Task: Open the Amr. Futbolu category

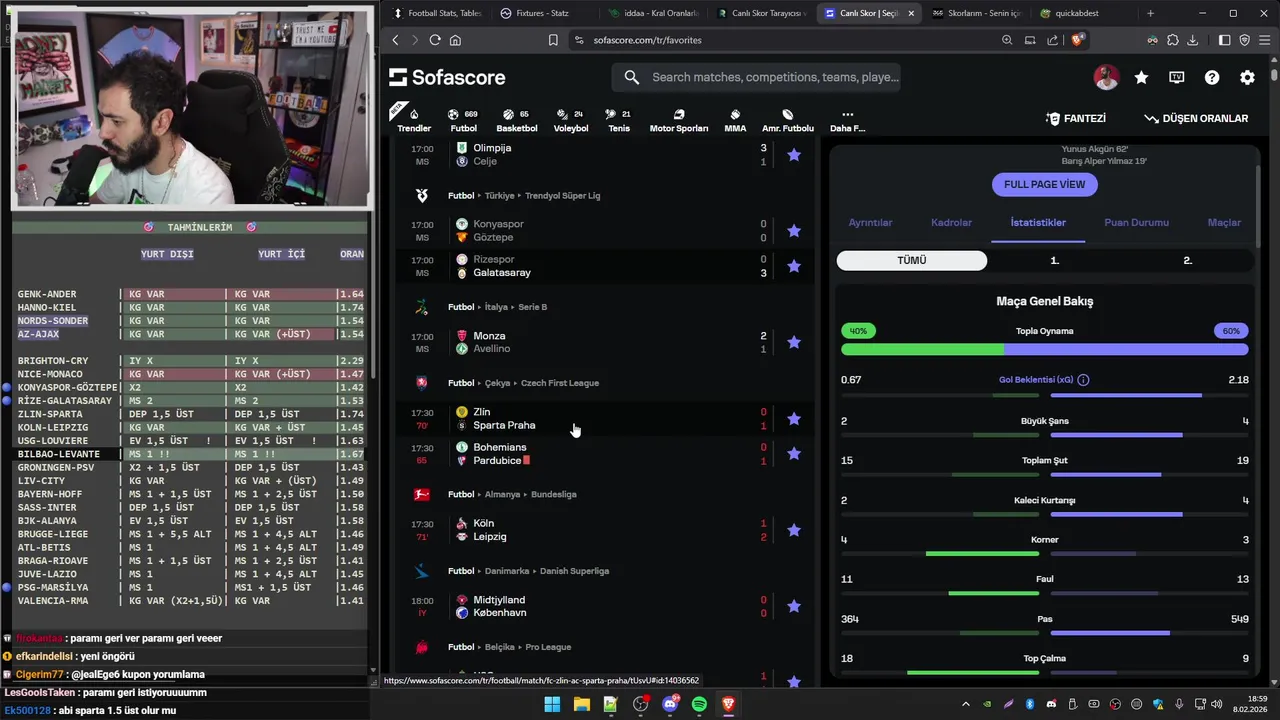Action: click(x=788, y=120)
